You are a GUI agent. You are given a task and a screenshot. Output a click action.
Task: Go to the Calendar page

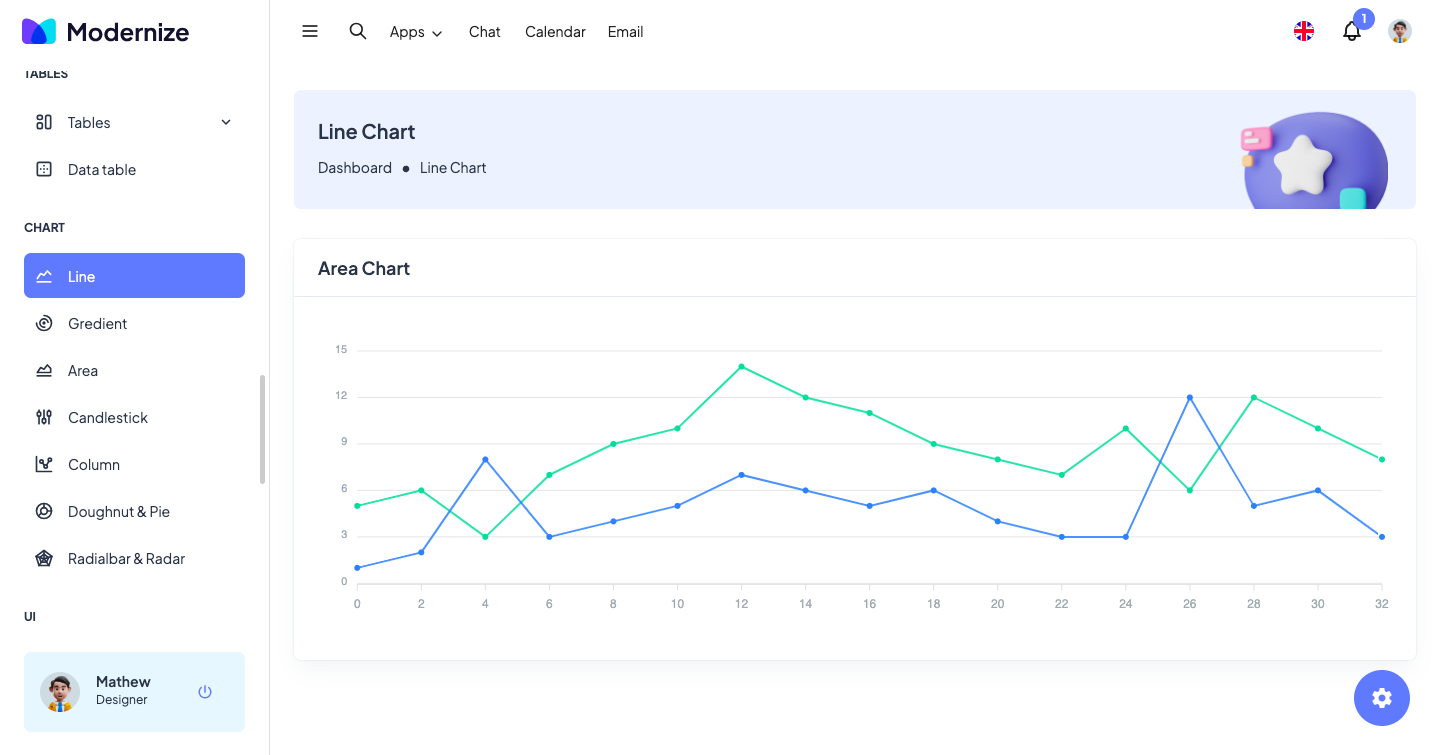[x=555, y=32]
